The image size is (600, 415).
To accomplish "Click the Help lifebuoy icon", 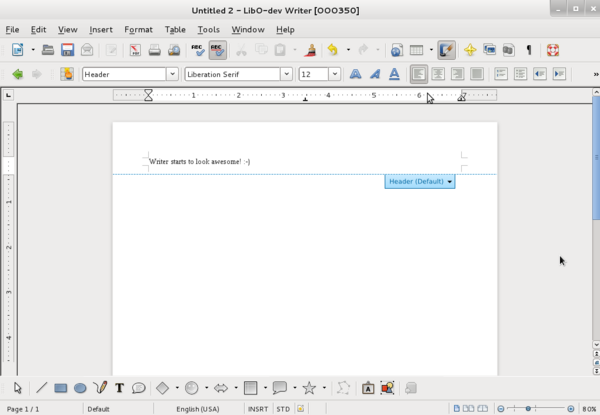I will point(552,49).
